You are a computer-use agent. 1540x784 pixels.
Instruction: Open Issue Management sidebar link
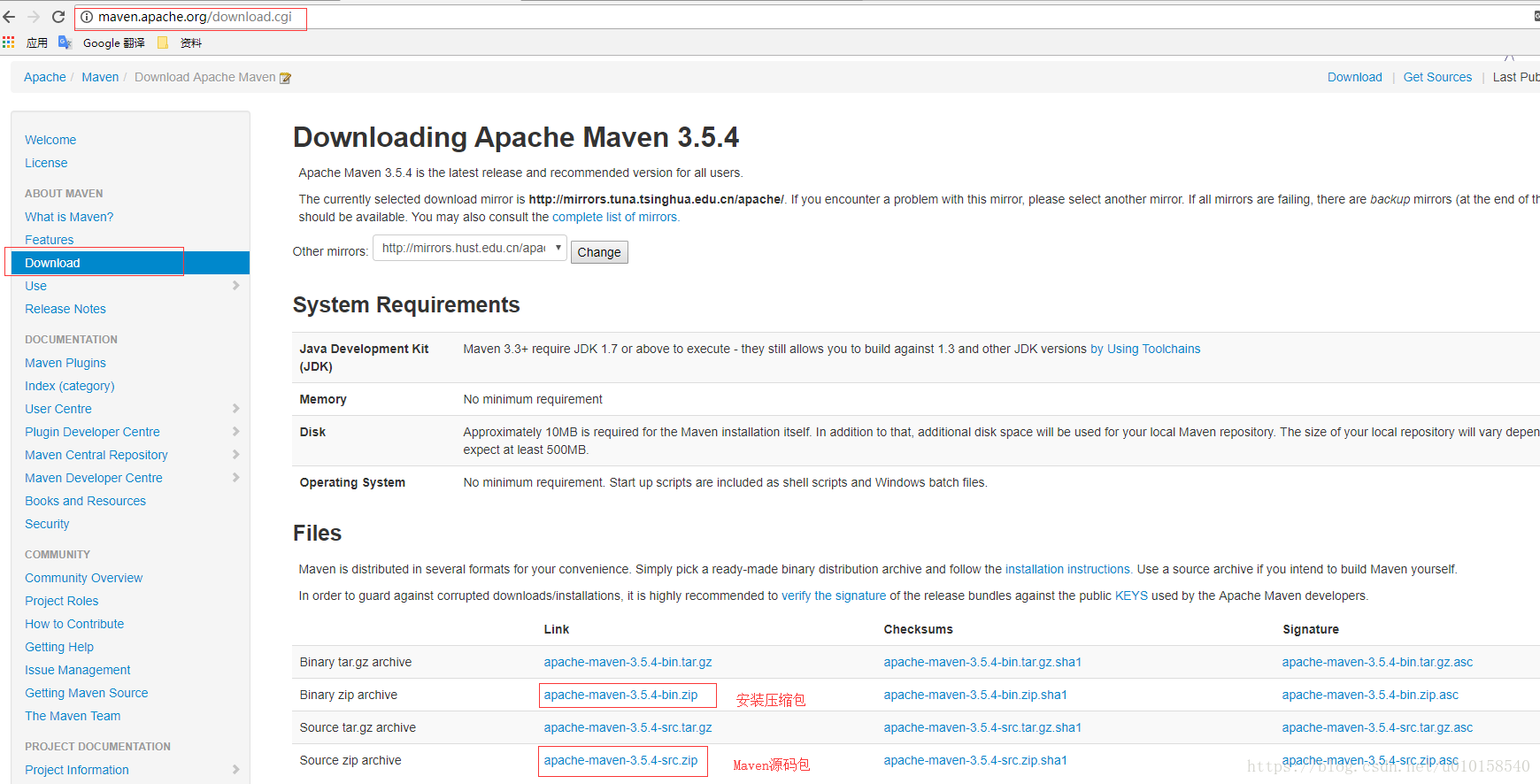tap(78, 670)
